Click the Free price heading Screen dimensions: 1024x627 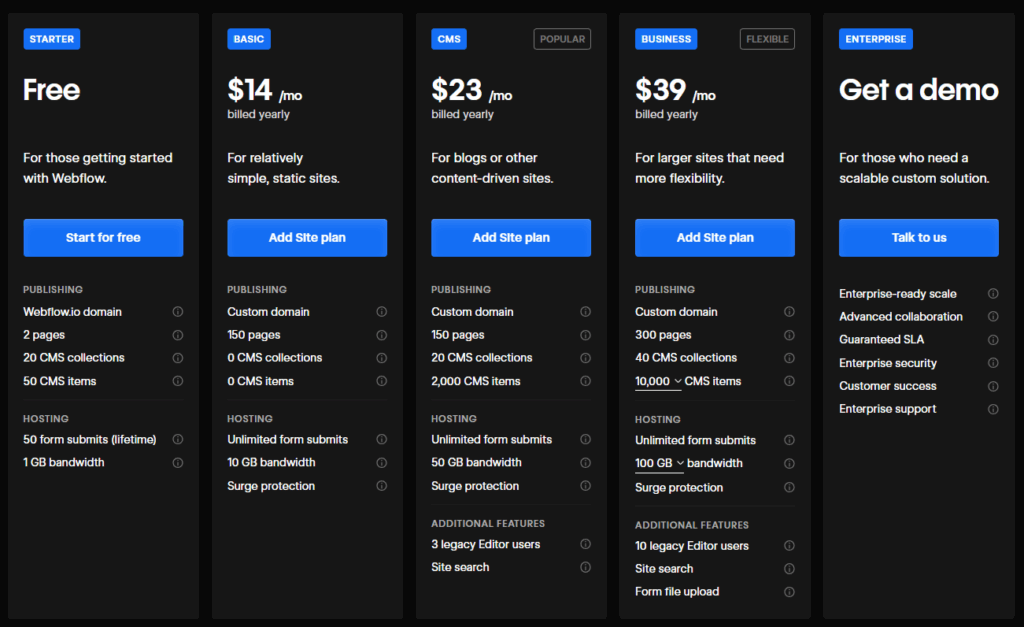click(x=52, y=89)
